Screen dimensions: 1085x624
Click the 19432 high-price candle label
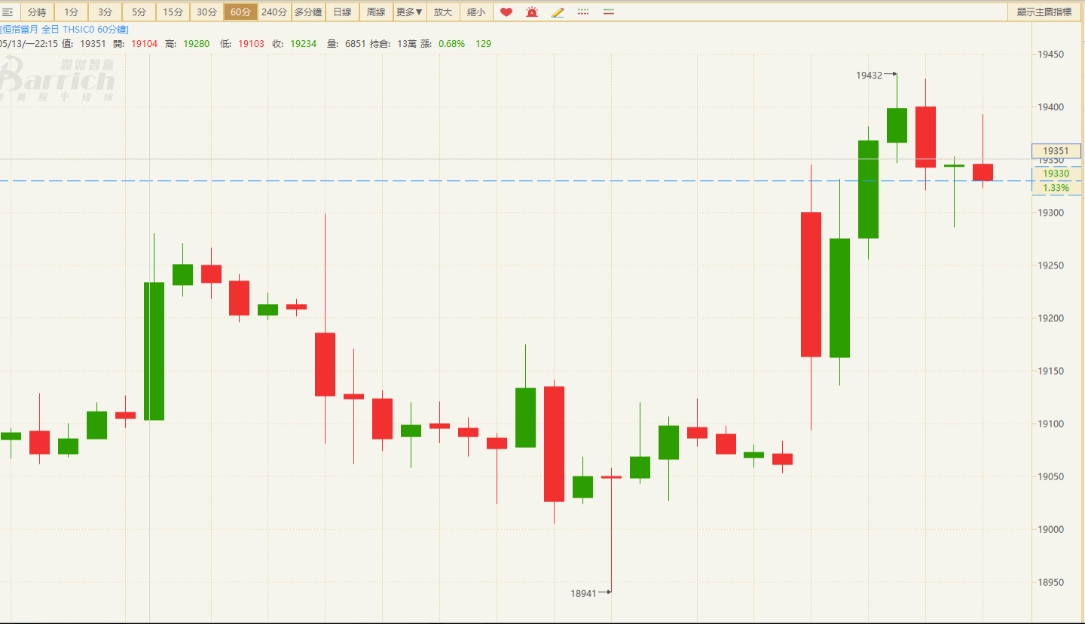point(870,75)
